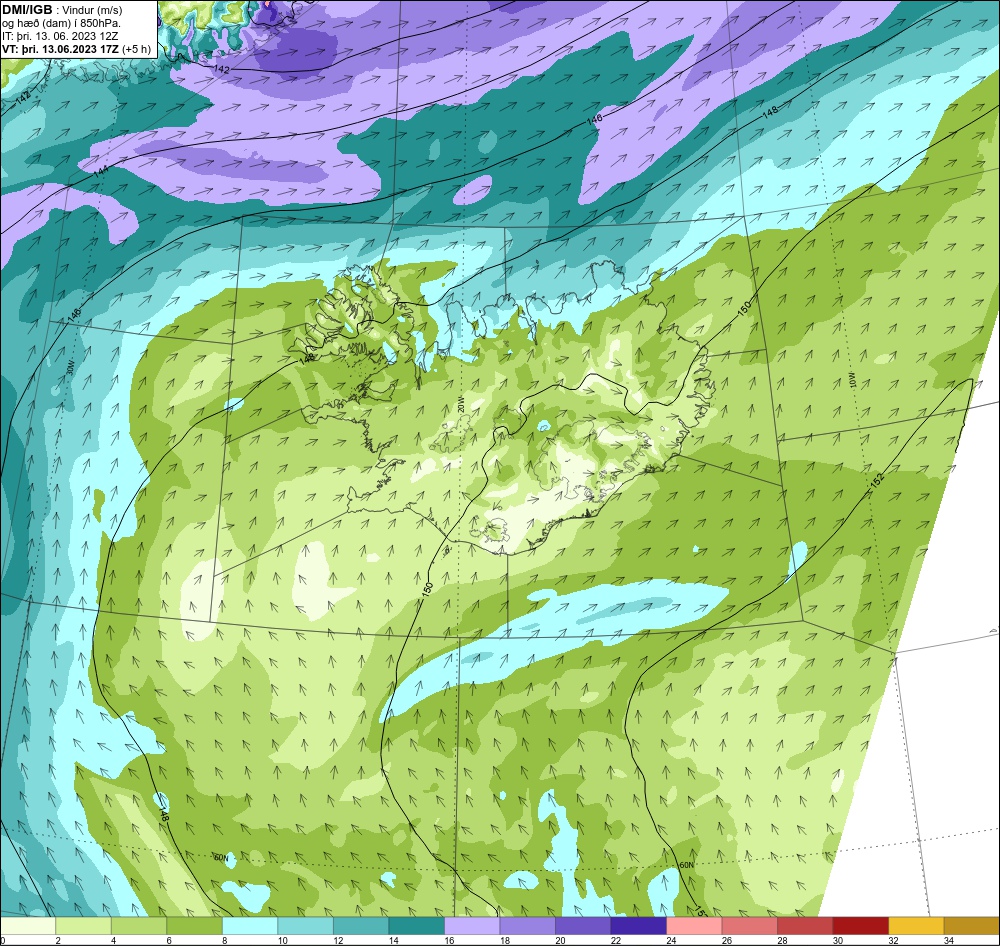The image size is (1000, 946).
Task: Select the legend tick label "24"
Action: coord(671,940)
